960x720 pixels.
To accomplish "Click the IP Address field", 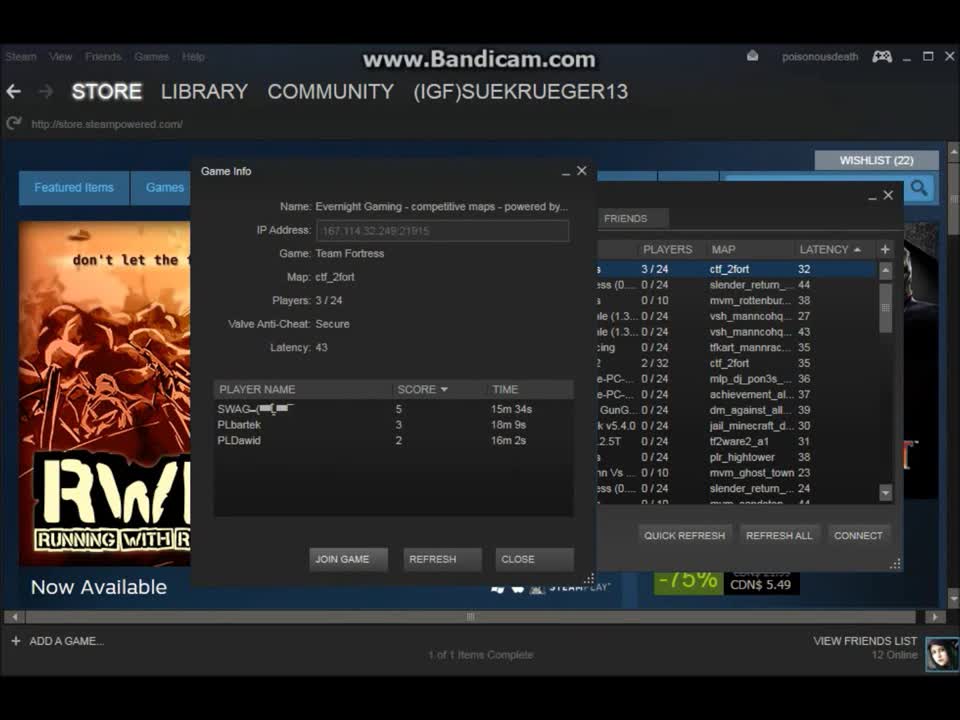I will point(442,231).
